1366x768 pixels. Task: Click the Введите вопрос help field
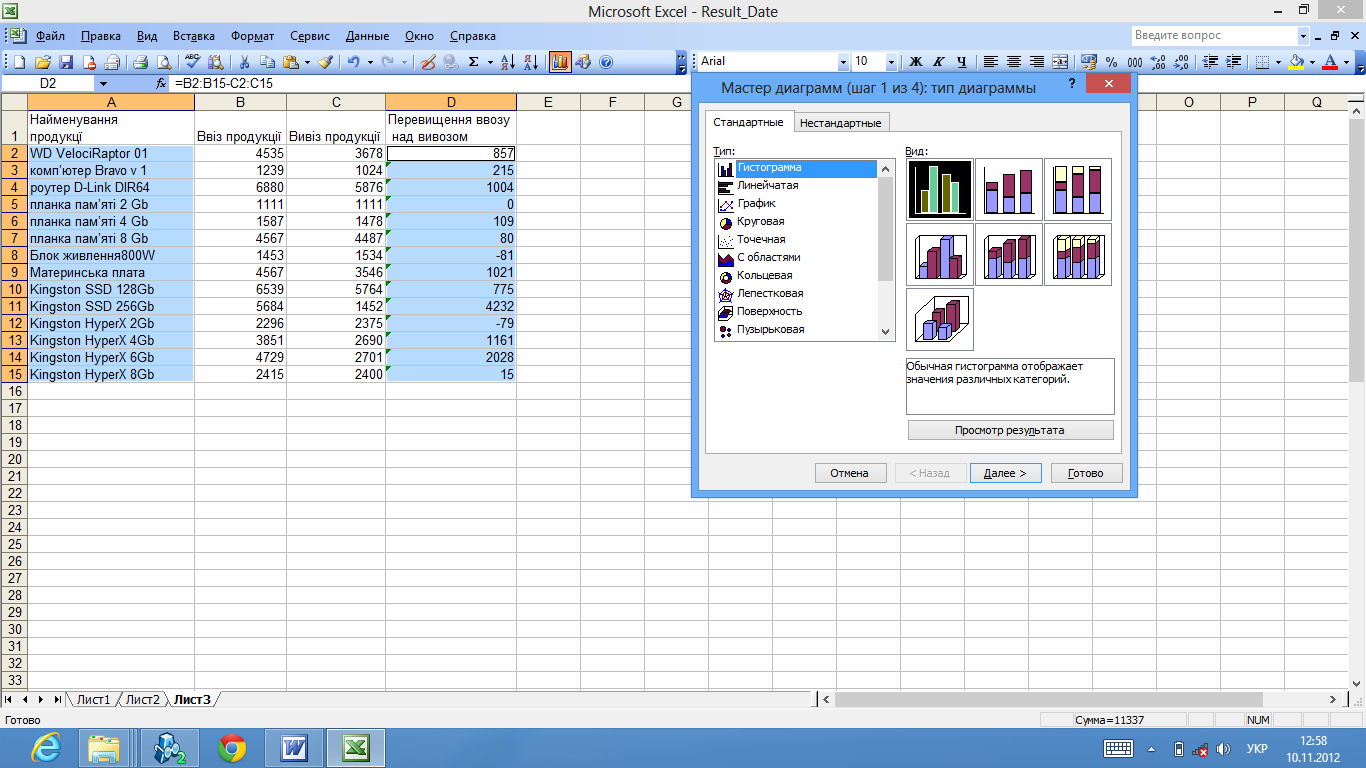click(1214, 36)
